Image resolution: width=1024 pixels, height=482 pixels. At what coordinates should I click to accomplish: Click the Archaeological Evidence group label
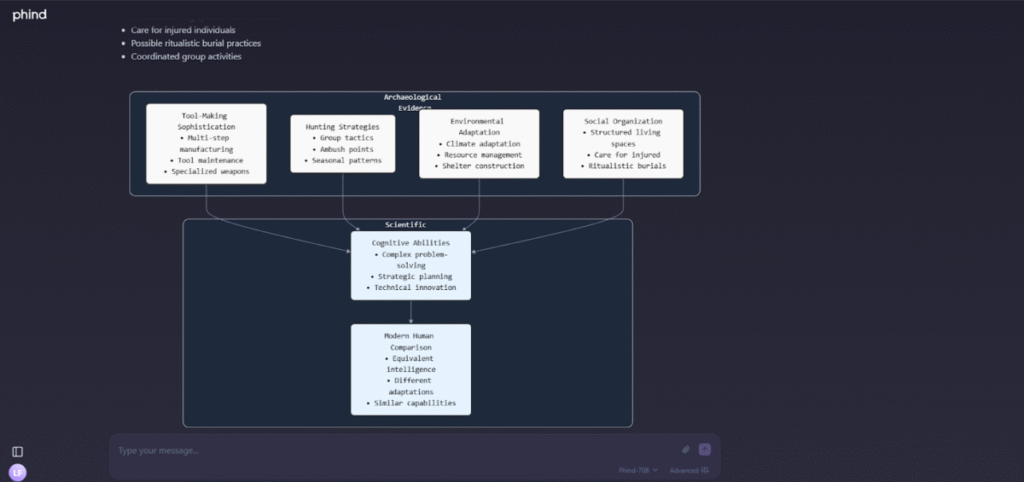(412, 102)
